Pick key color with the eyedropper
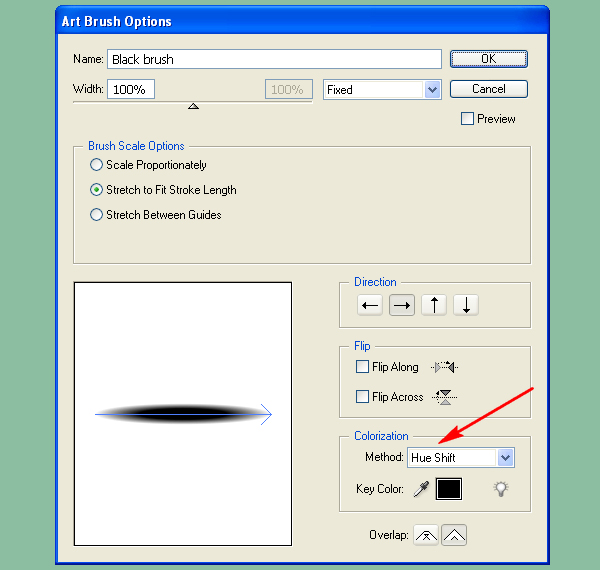The width and height of the screenshot is (600, 570). pyautogui.click(x=421, y=489)
